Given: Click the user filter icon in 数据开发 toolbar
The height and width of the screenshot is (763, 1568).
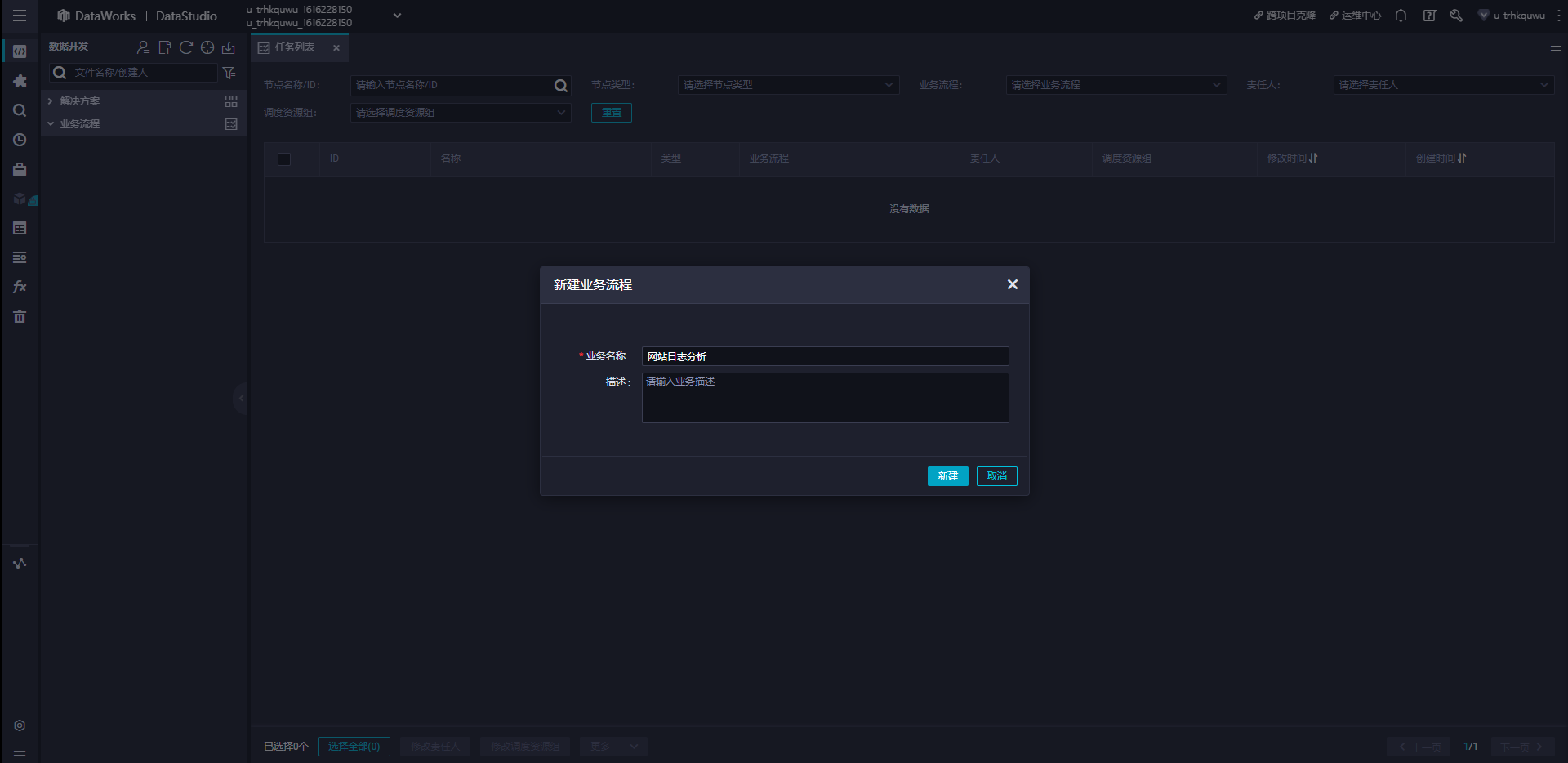Looking at the screenshot, I should tap(143, 47).
